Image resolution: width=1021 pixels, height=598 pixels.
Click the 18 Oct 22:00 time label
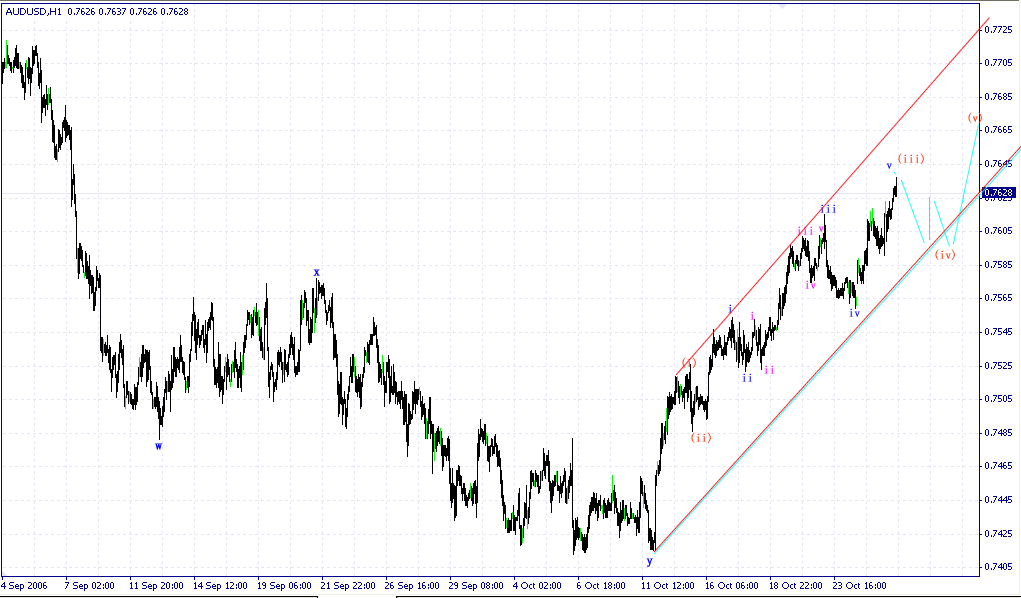796,586
